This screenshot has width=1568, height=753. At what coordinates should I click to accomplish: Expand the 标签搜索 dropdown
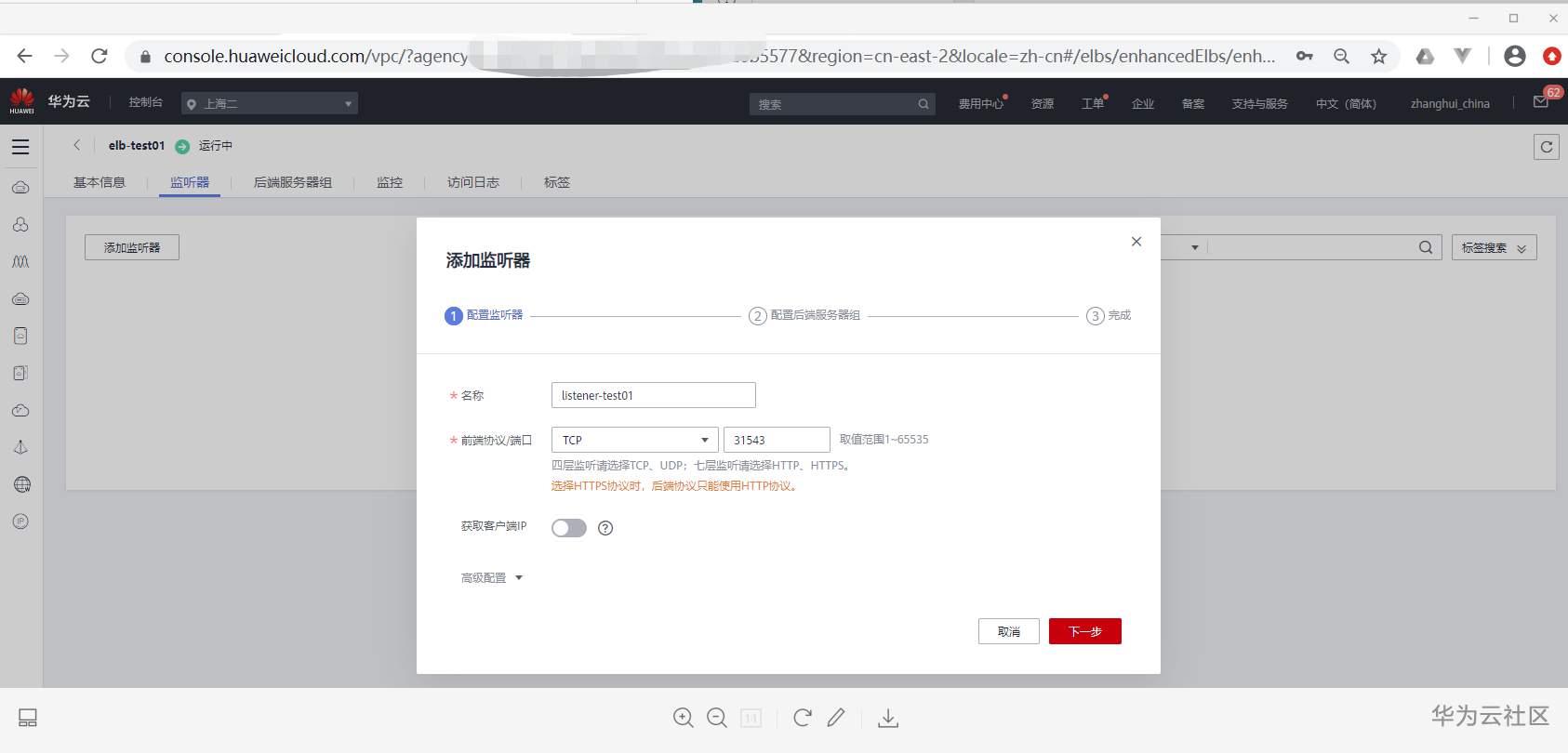tap(1495, 247)
